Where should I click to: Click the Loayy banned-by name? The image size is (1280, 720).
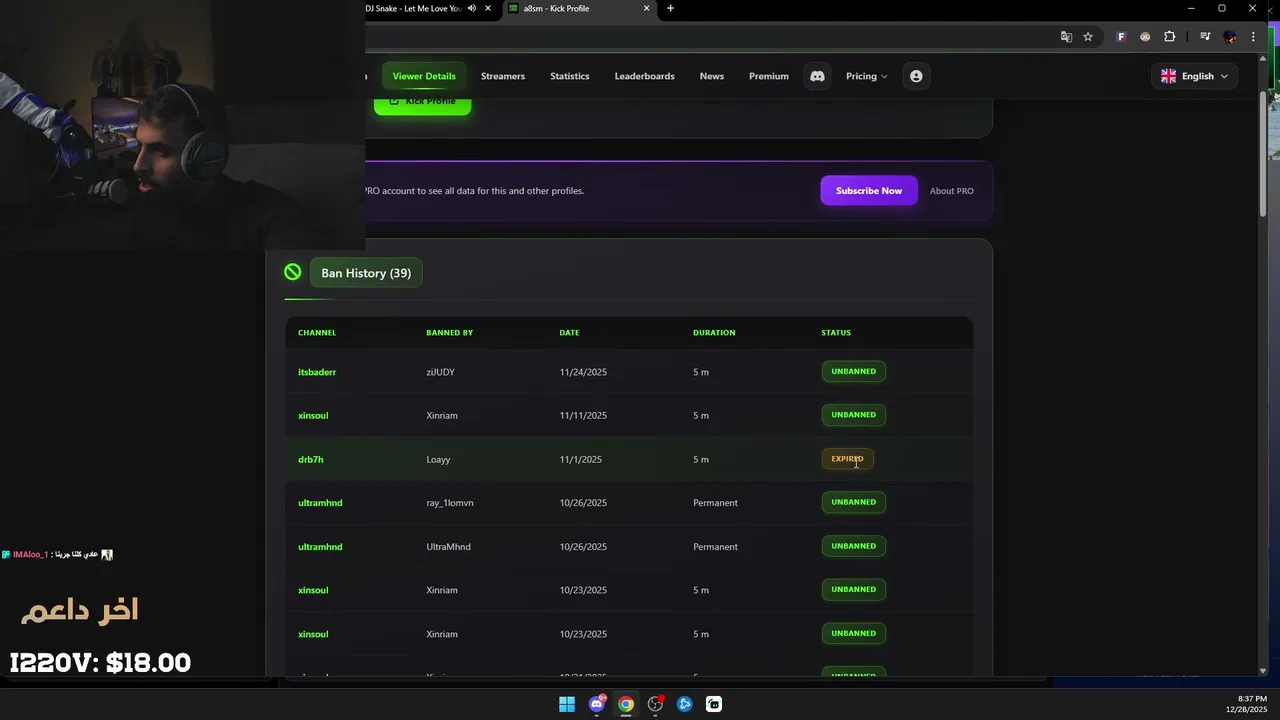click(438, 459)
